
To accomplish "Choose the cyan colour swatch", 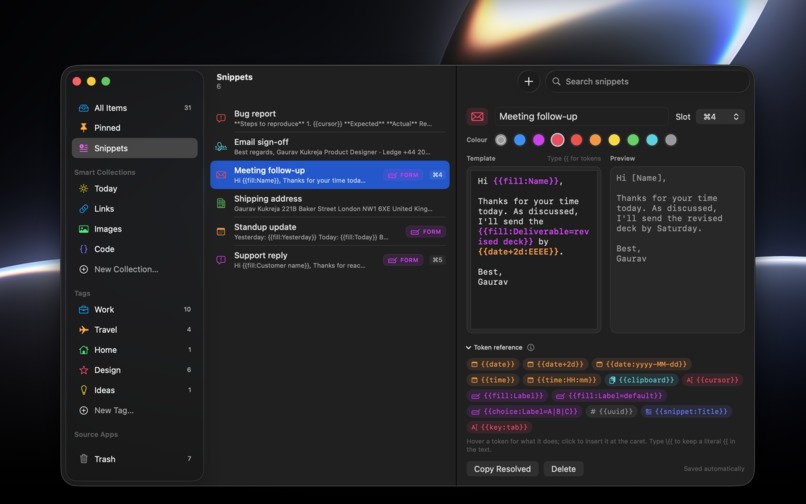I will [x=652, y=140].
